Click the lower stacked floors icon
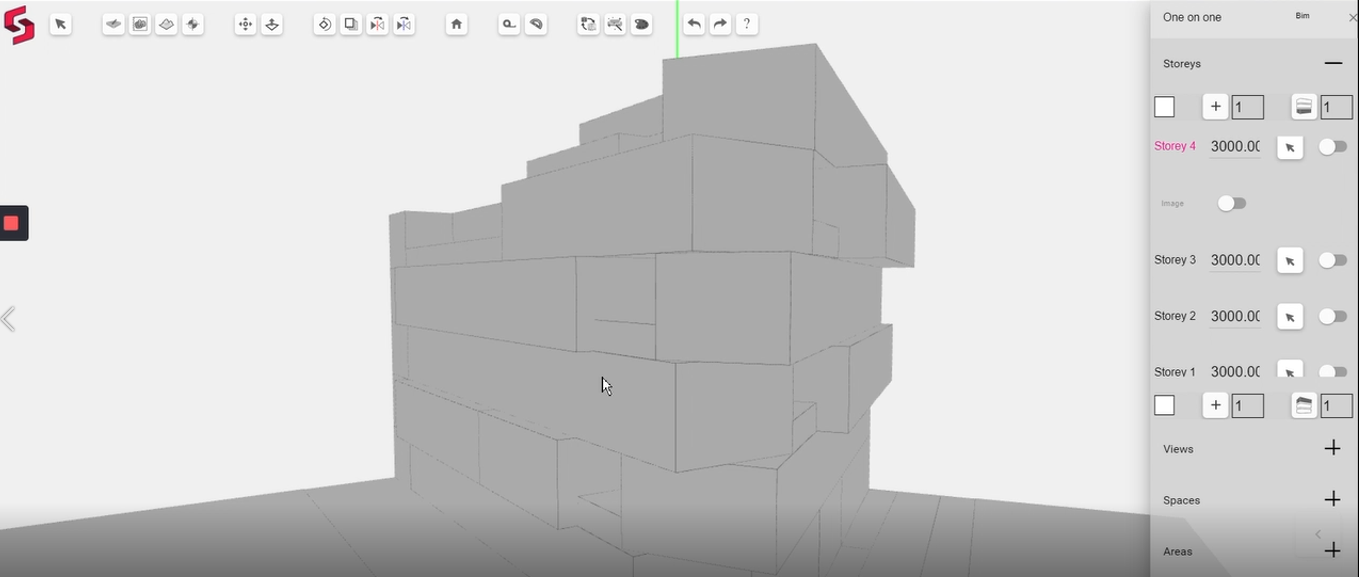The width and height of the screenshot is (1359, 577). pos(1304,405)
